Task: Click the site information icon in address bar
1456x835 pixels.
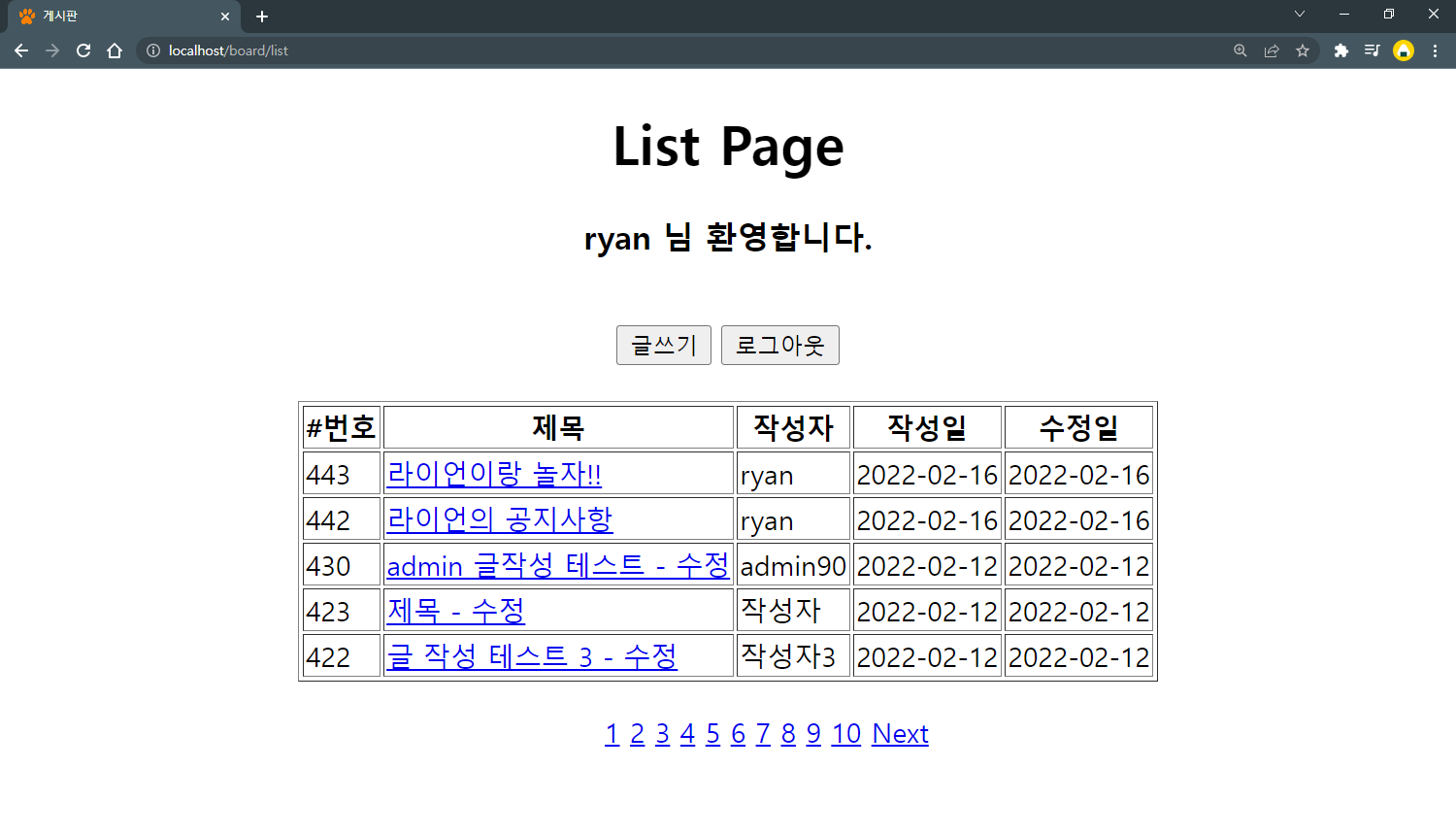Action: [x=154, y=50]
